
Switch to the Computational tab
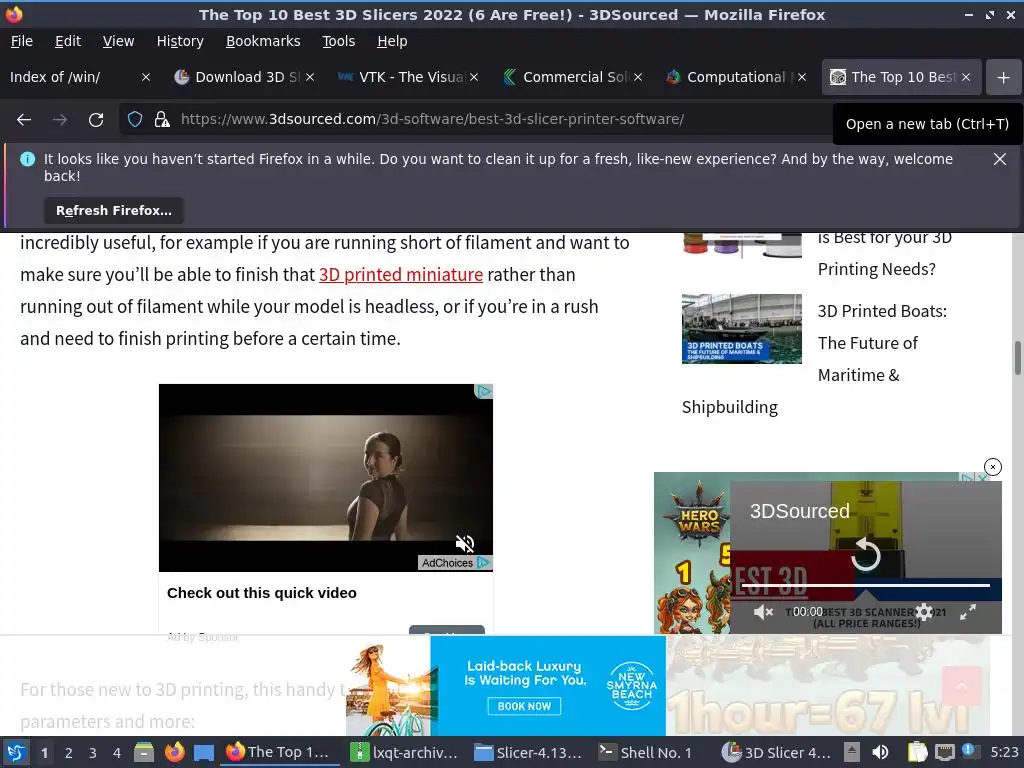[x=730, y=77]
